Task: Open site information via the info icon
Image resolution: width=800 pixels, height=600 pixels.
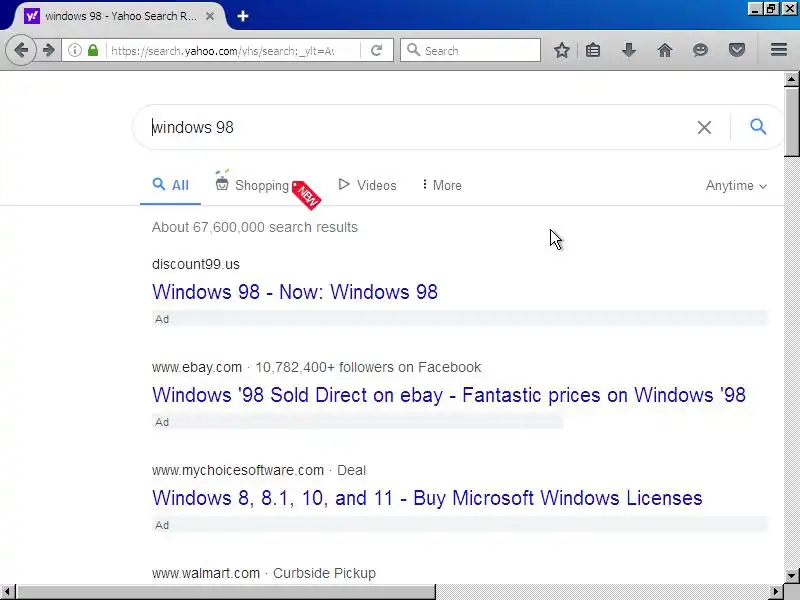Action: pyautogui.click(x=74, y=50)
